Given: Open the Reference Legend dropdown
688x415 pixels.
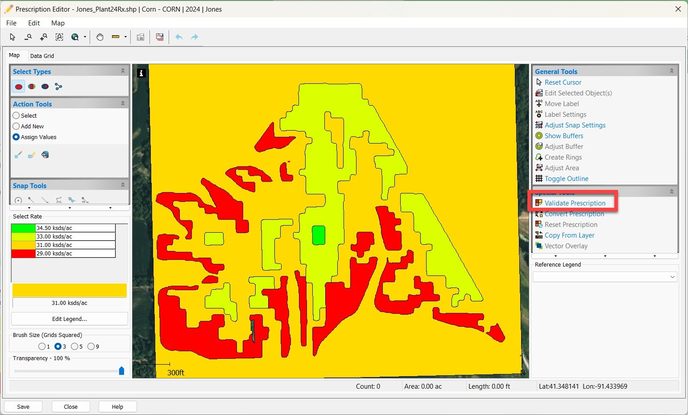Looking at the screenshot, I should 672,277.
